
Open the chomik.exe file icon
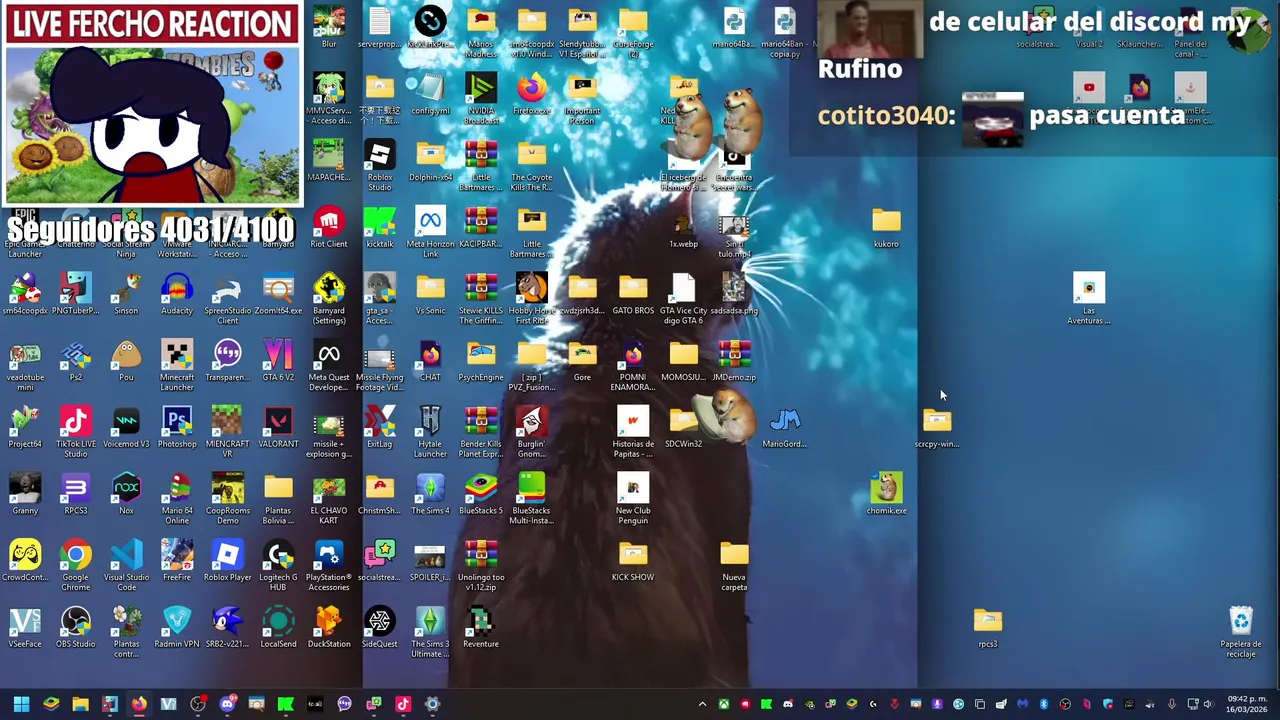(886, 496)
